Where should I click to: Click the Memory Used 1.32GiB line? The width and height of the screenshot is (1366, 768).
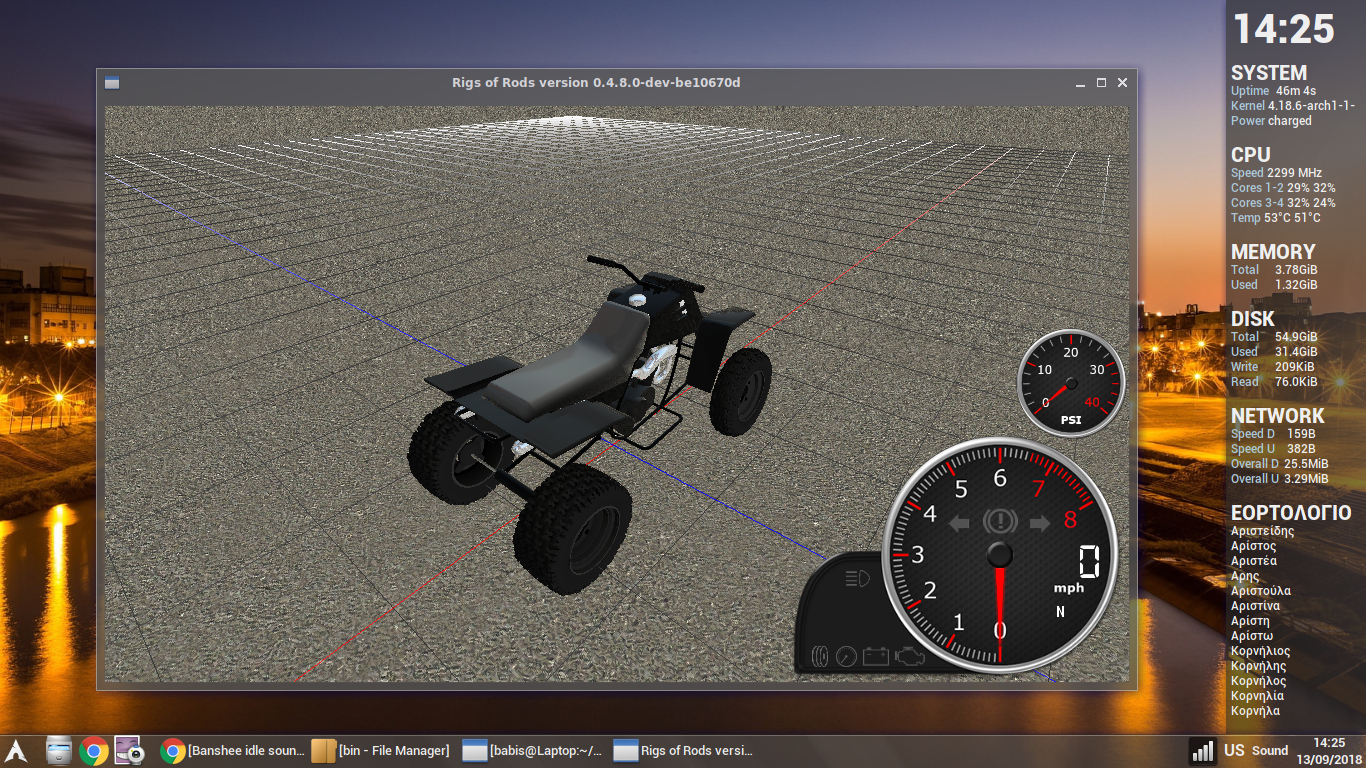tap(1274, 285)
